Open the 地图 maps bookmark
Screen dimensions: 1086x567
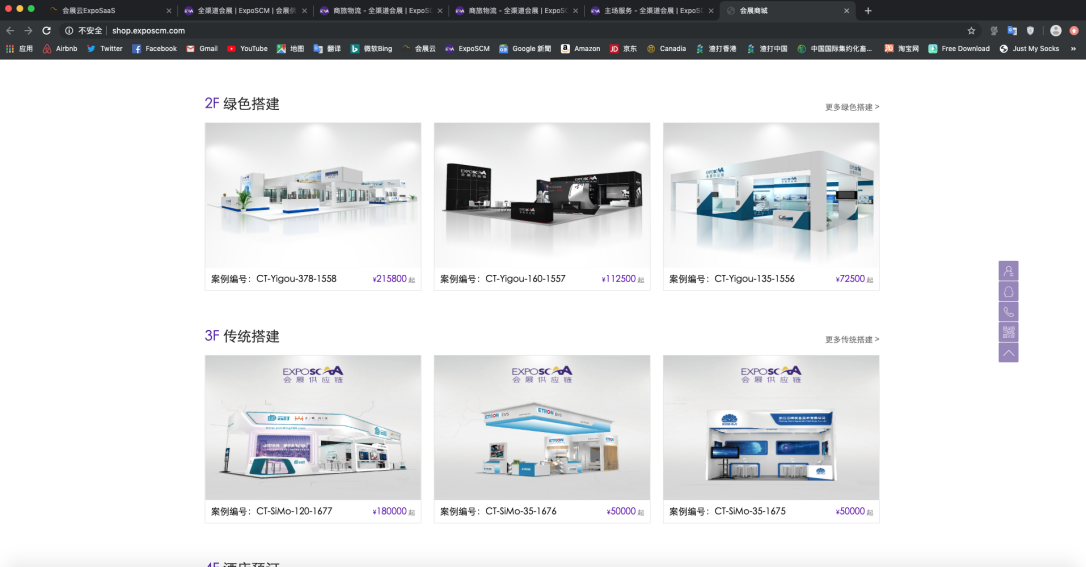pyautogui.click(x=291, y=48)
